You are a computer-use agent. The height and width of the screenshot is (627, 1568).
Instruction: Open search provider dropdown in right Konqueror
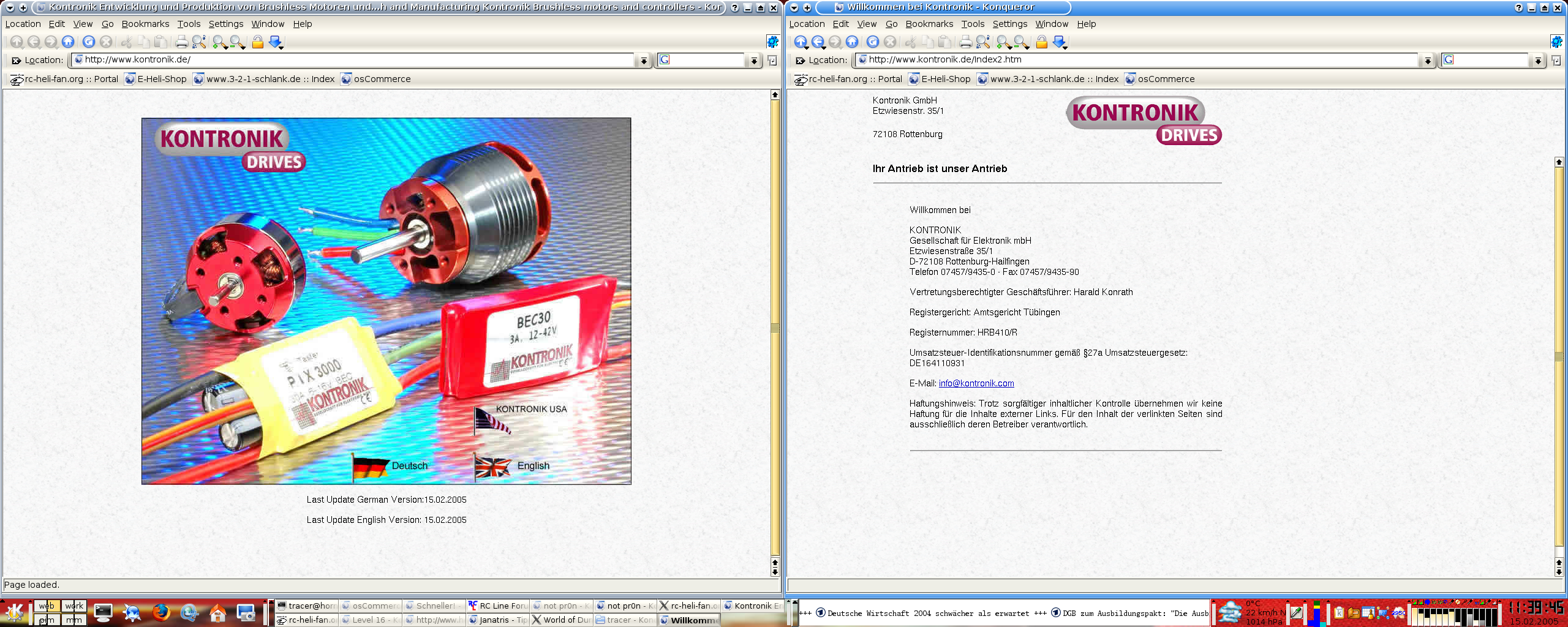pyautogui.click(x=1538, y=61)
